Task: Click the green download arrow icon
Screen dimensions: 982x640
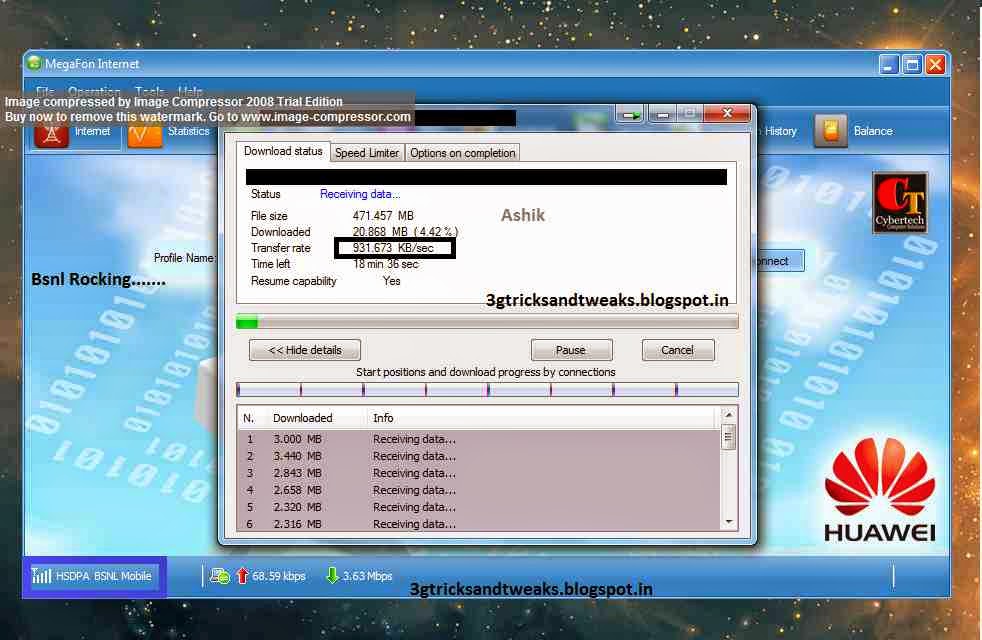Action: pyautogui.click(x=332, y=575)
